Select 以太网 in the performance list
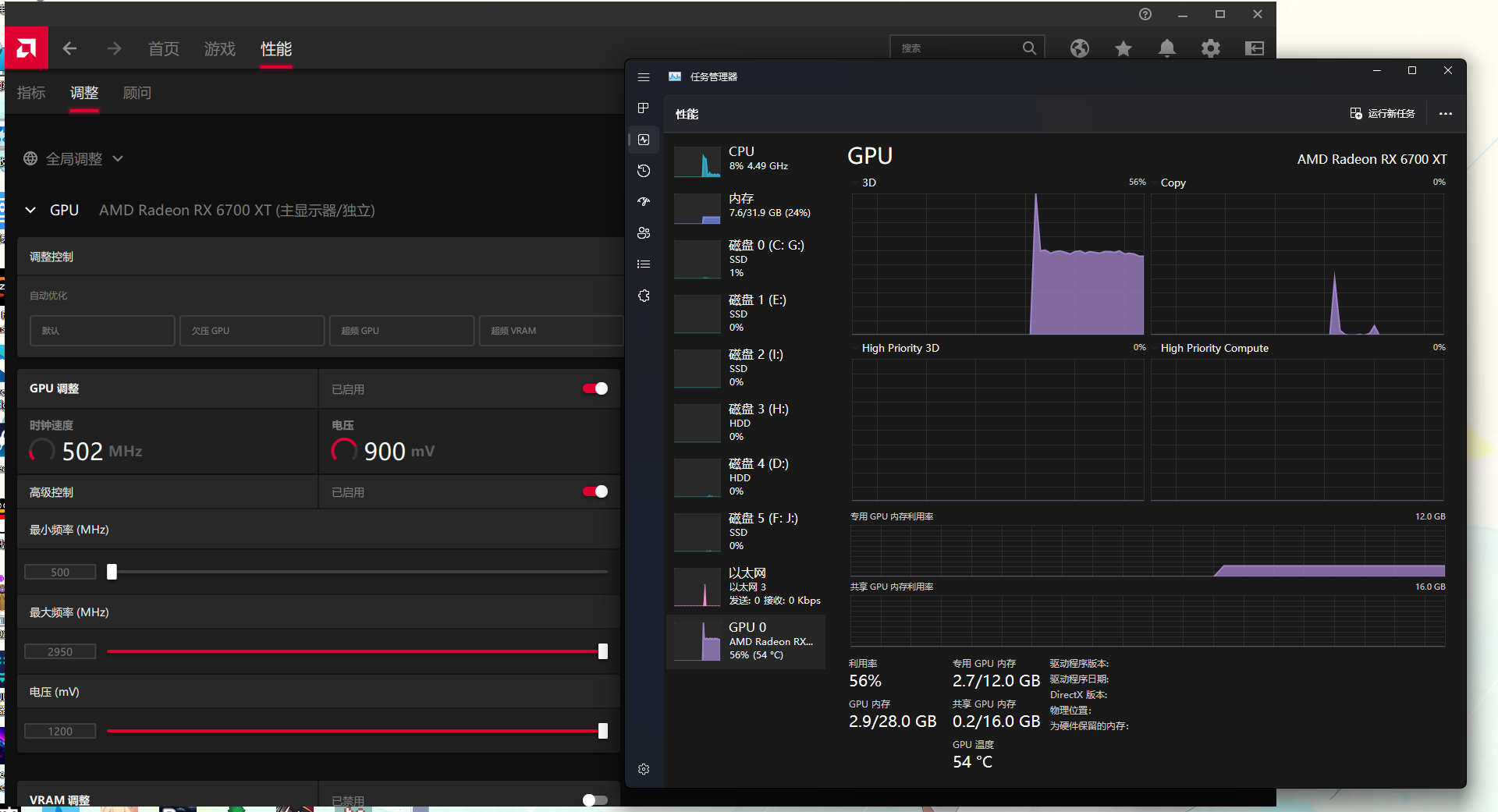The width and height of the screenshot is (1498, 812). coord(746,587)
